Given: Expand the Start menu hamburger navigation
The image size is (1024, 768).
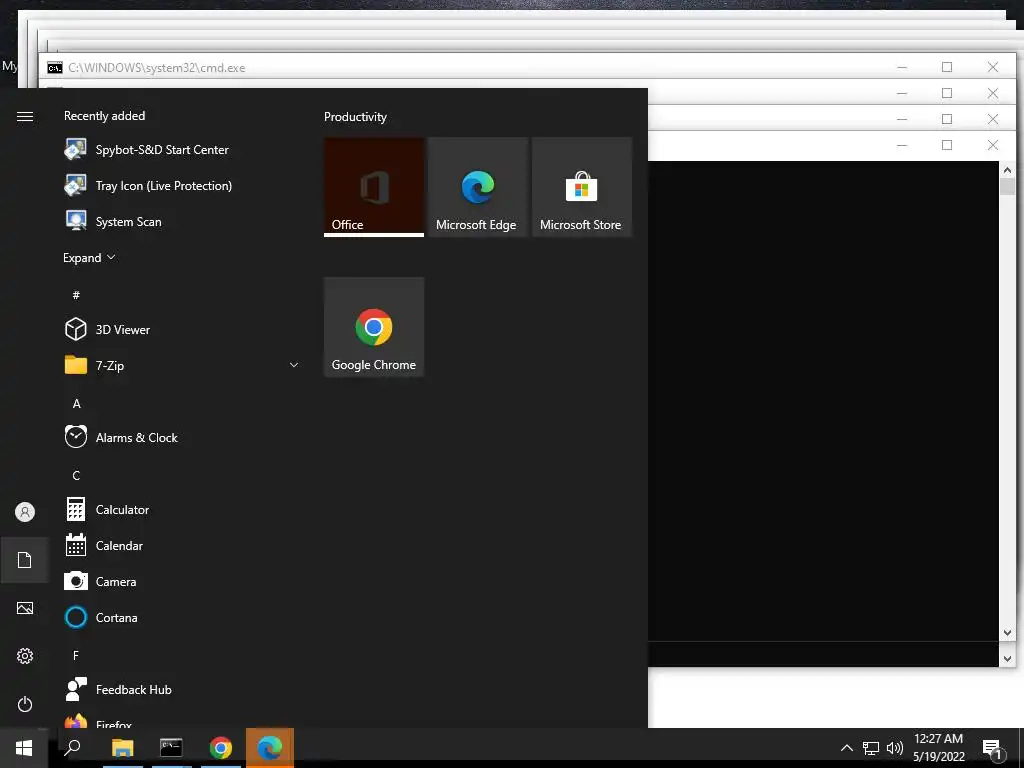Looking at the screenshot, I should point(25,116).
